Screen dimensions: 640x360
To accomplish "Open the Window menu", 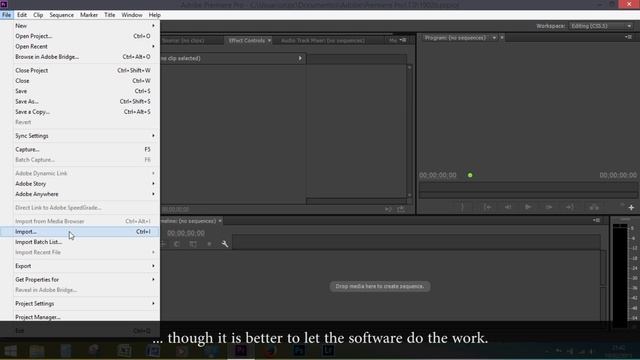I will pos(132,15).
